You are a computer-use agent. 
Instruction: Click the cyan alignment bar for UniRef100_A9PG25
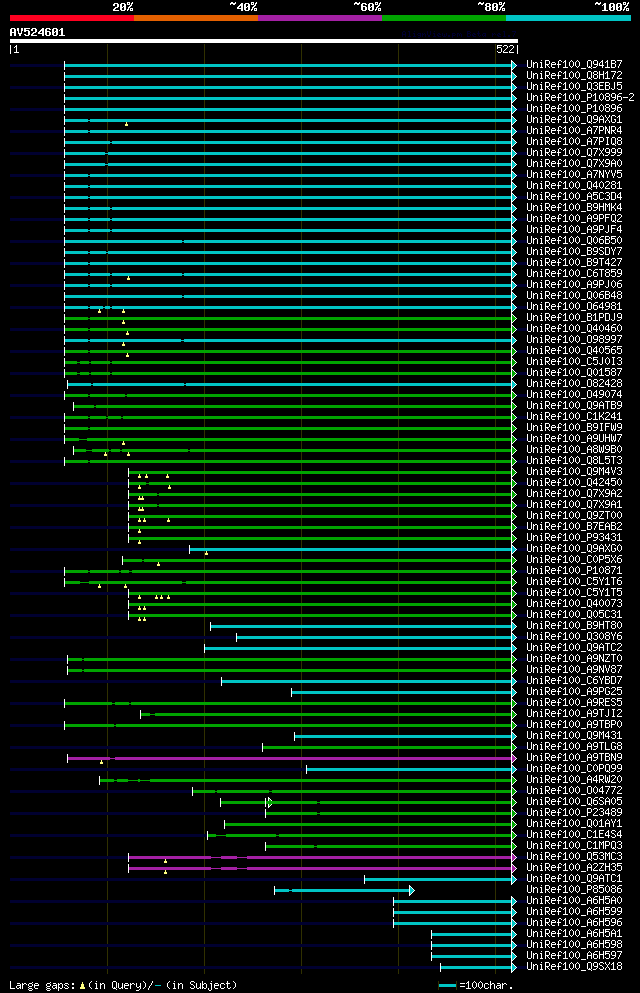404,692
